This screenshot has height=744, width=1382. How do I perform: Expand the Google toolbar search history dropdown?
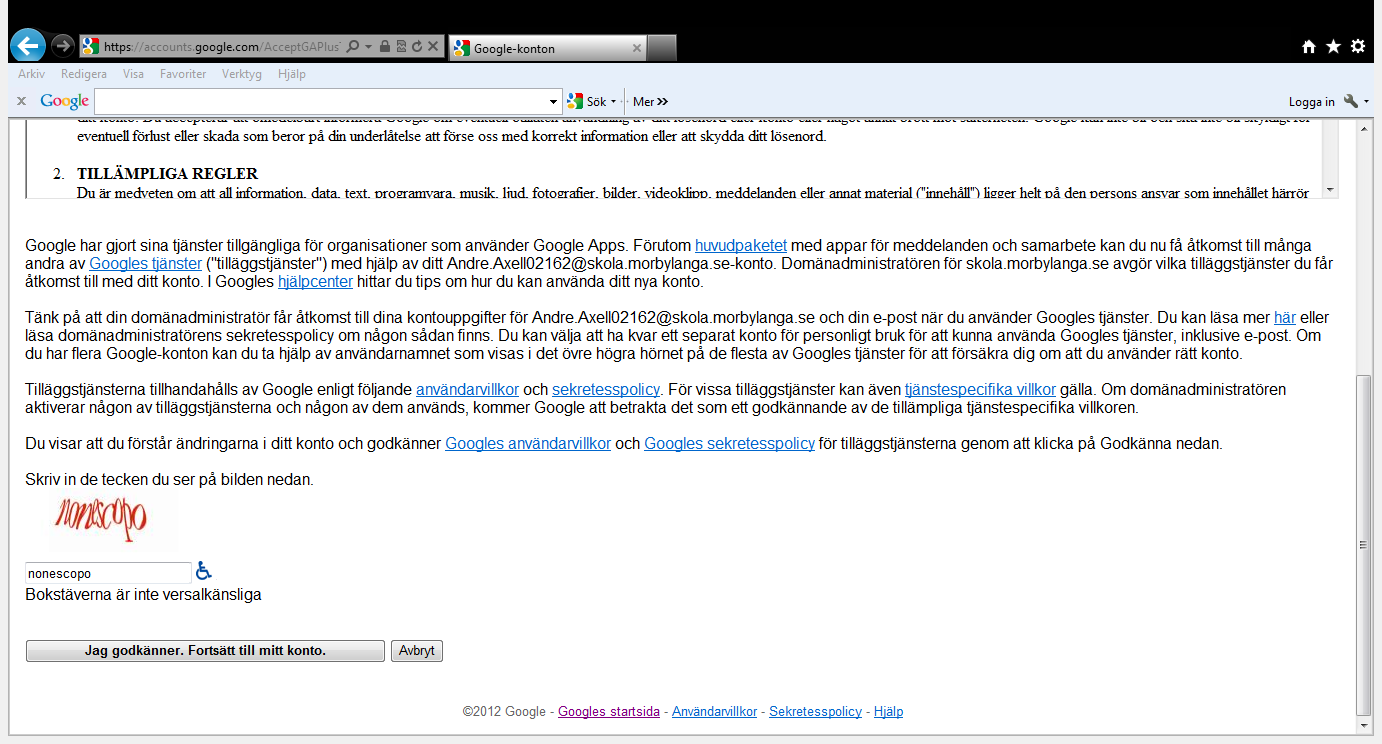(555, 101)
